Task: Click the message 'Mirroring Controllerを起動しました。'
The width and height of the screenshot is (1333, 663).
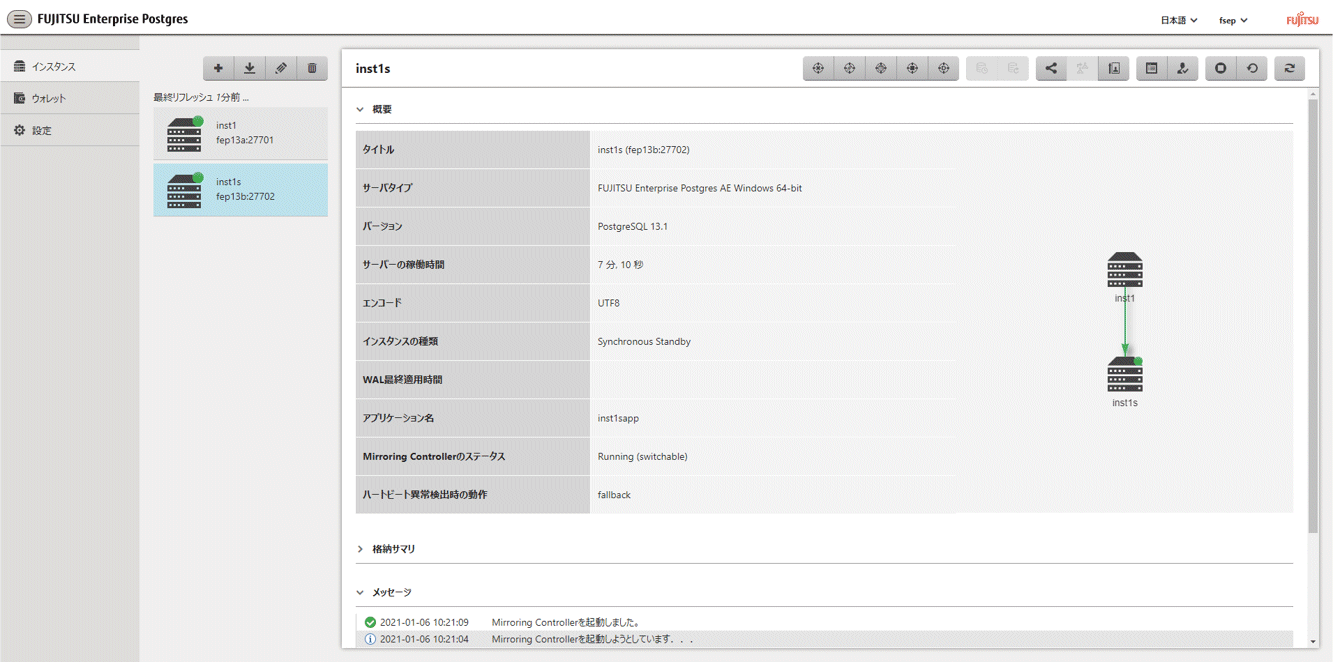Action: click(x=566, y=622)
